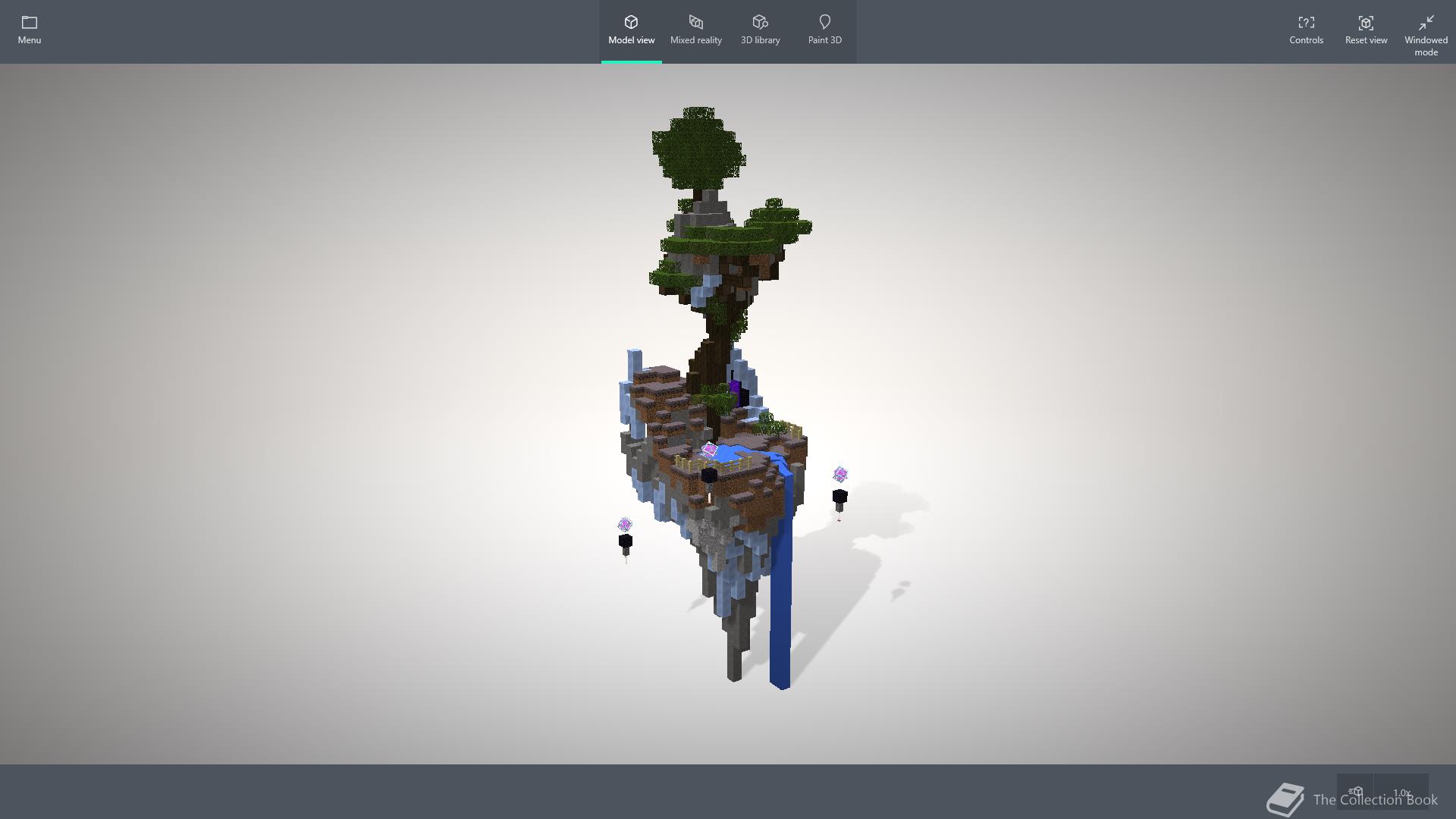
Task: Click Reset view to recenter the model
Action: 1366,31
